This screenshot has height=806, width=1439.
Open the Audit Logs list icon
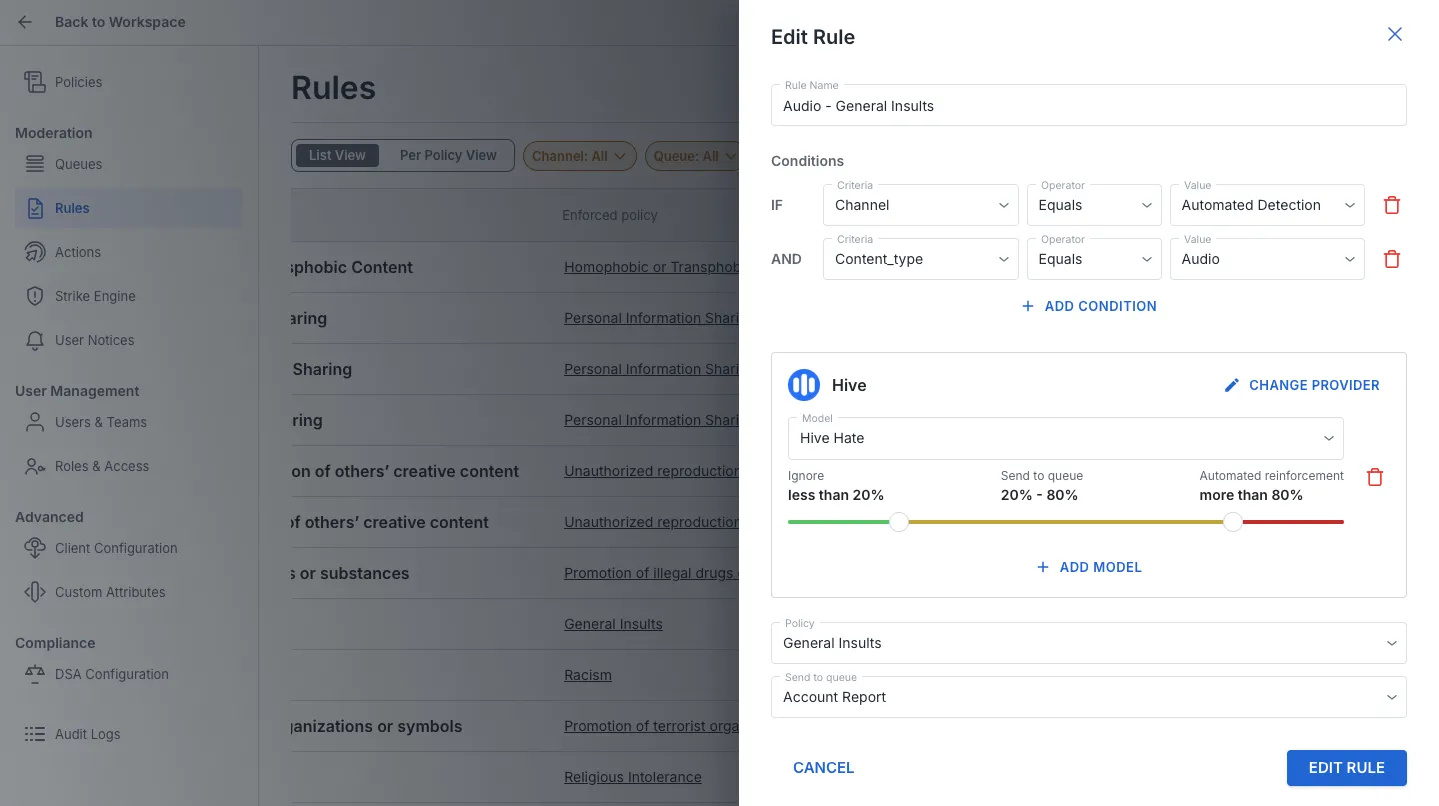point(35,734)
